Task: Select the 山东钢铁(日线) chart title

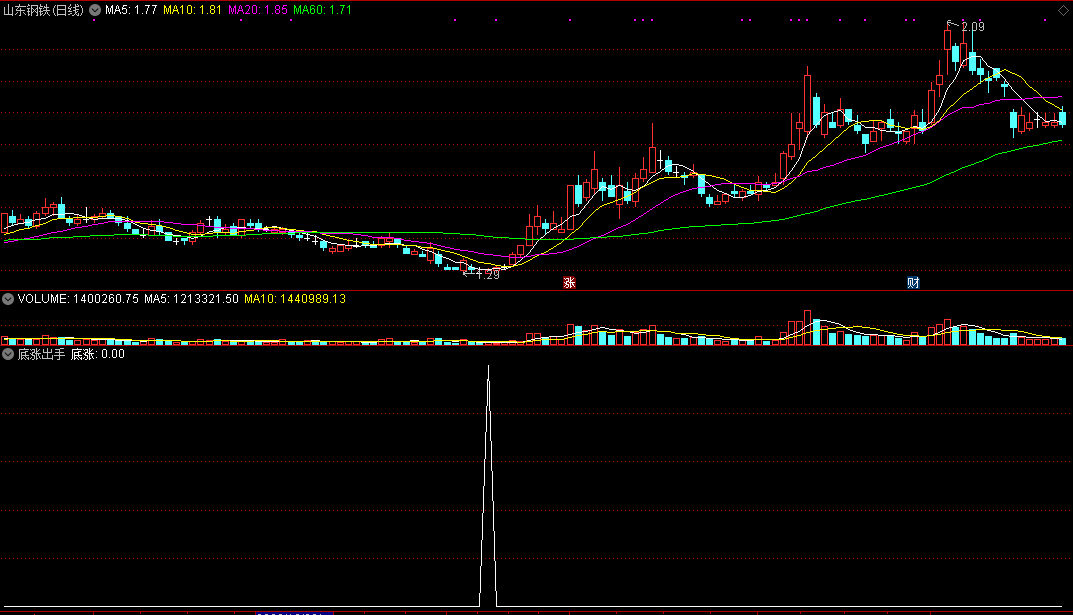Action: coord(43,10)
